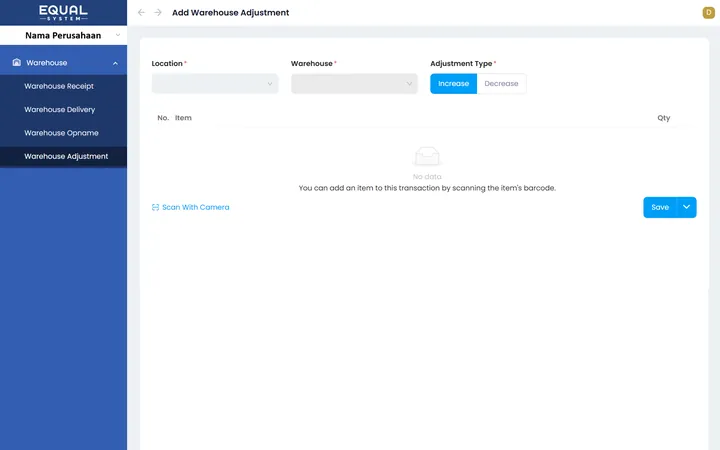Open Warehouse Opname menu item

pyautogui.click(x=63, y=133)
